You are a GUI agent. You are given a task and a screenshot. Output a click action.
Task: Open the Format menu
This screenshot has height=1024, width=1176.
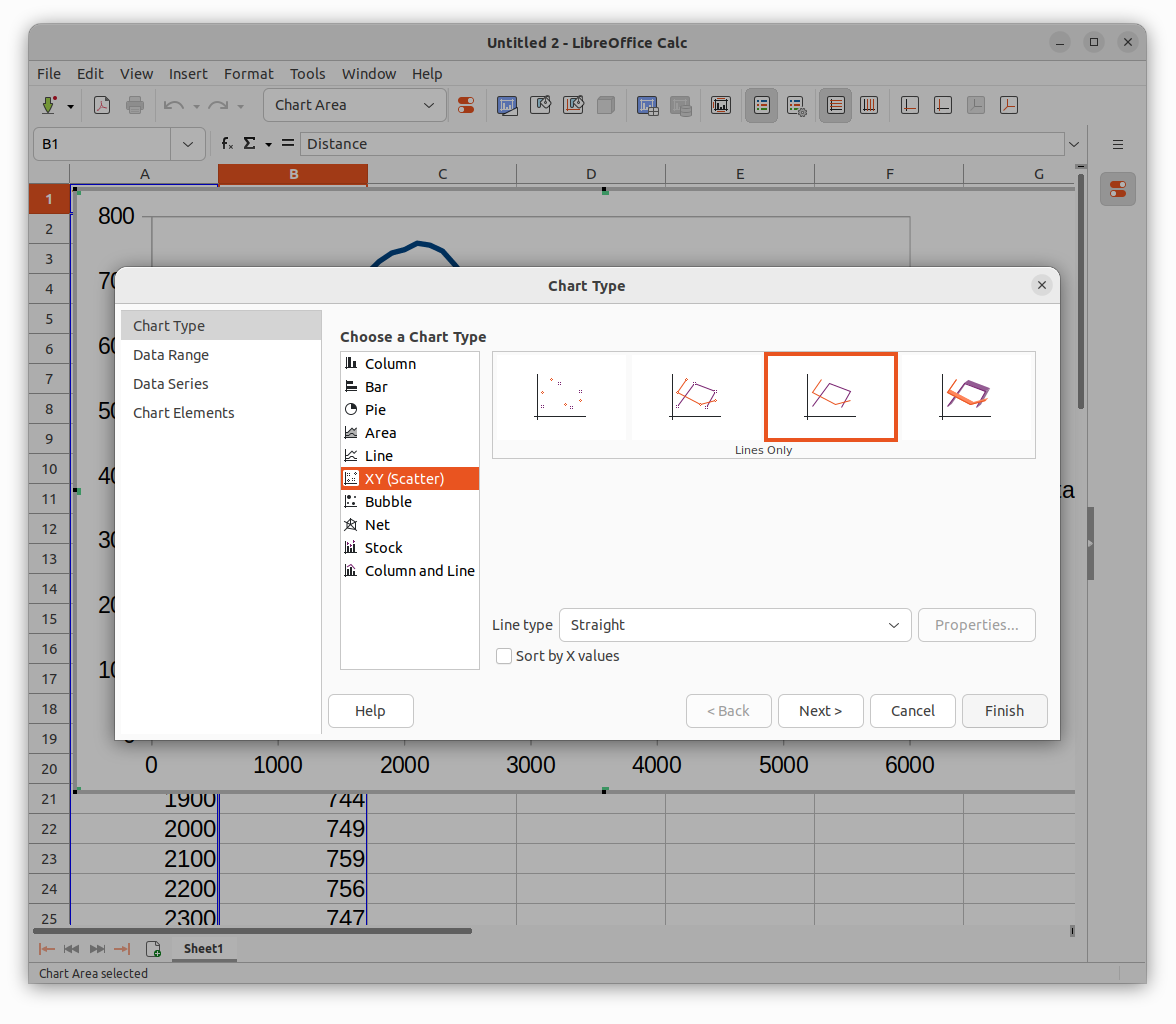click(x=248, y=74)
